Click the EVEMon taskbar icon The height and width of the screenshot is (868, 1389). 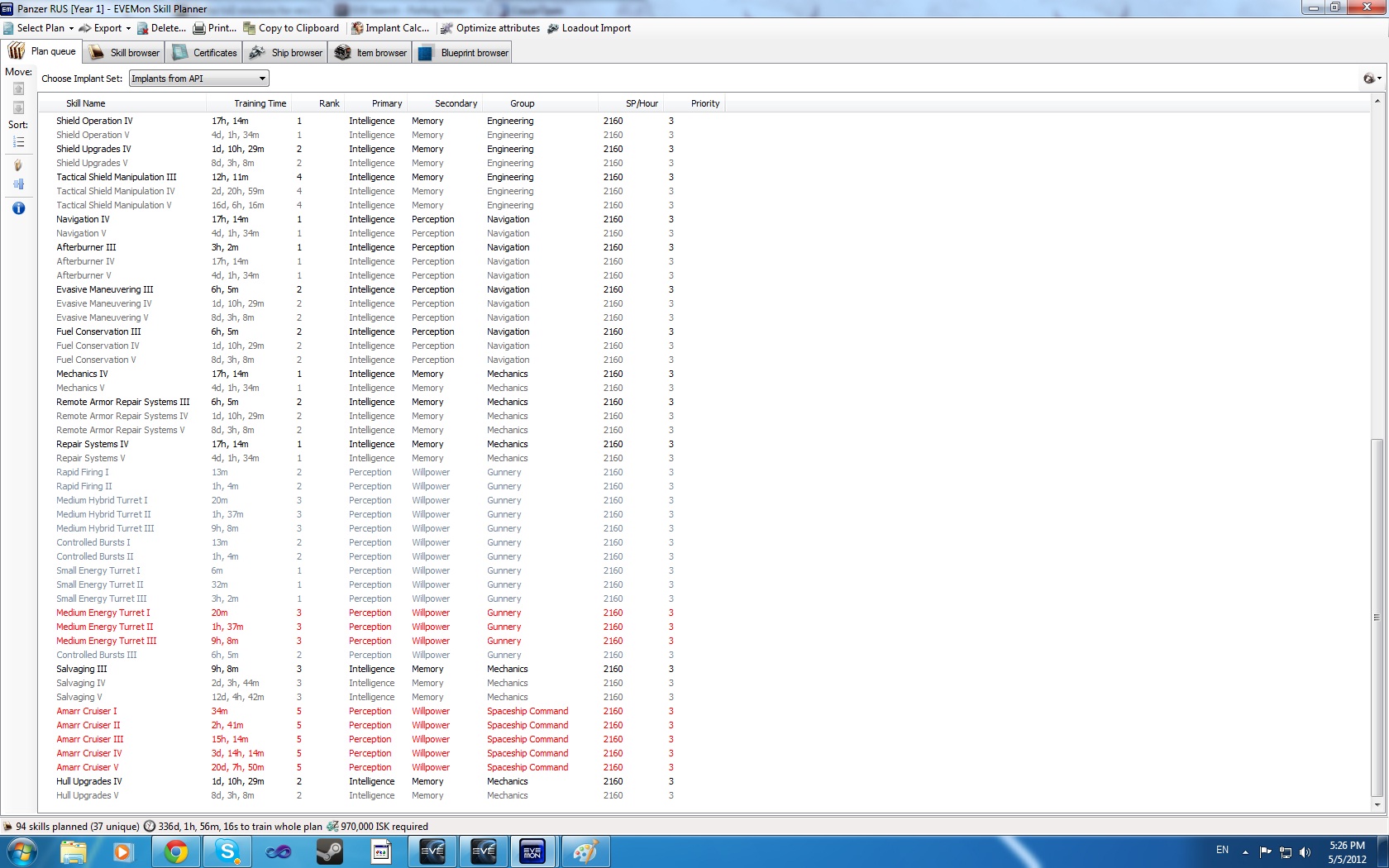click(533, 851)
